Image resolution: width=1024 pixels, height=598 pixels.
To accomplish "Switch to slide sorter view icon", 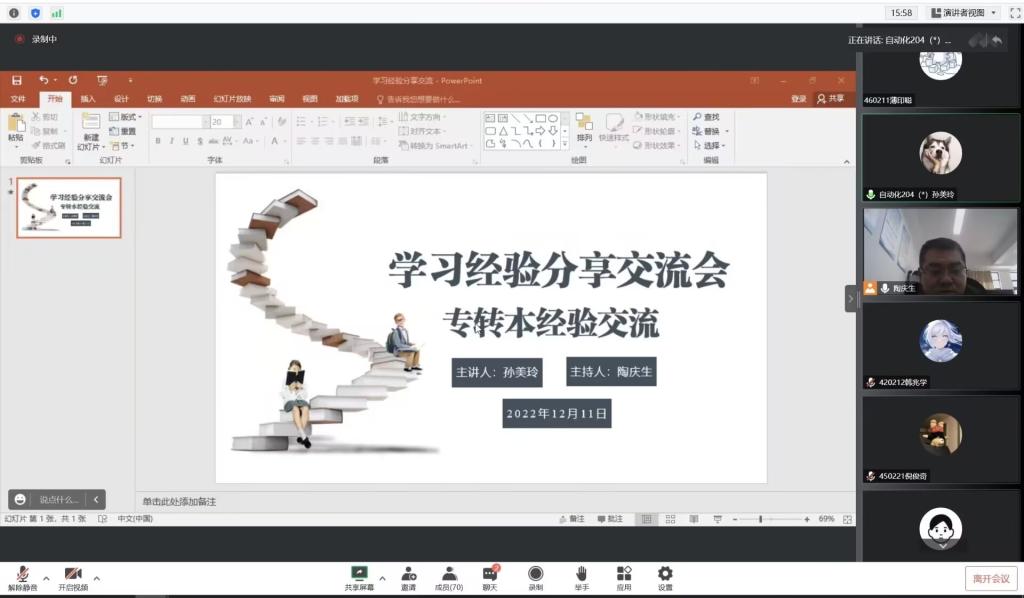I will 671,519.
